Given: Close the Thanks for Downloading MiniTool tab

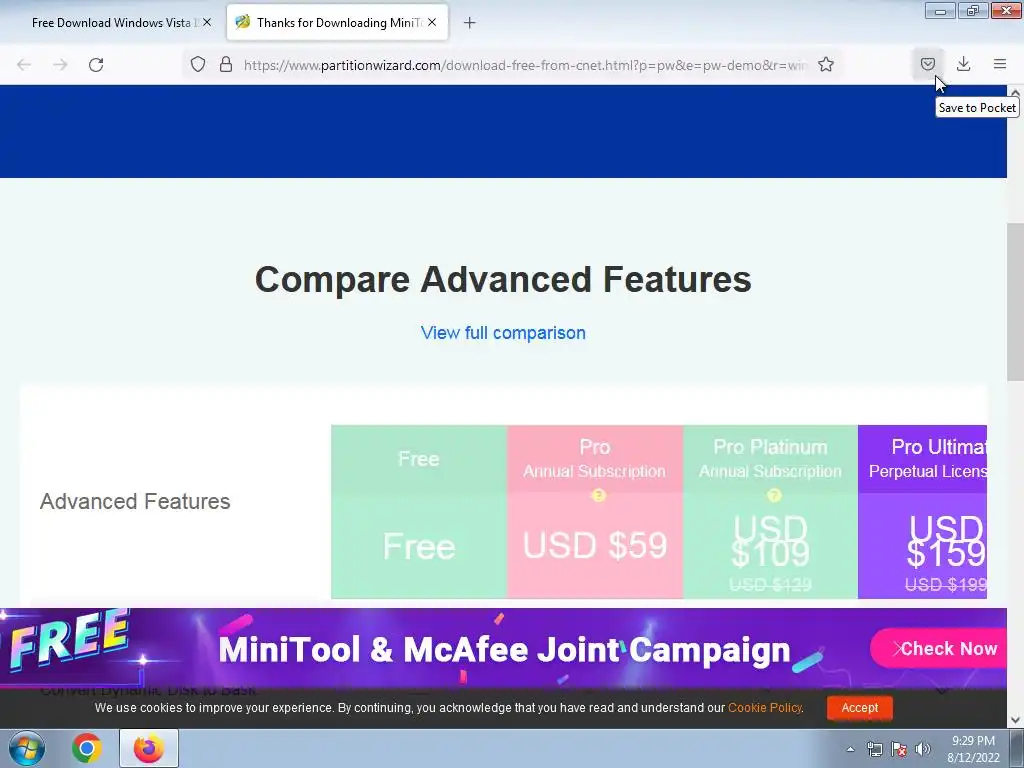Looking at the screenshot, I should click(432, 22).
